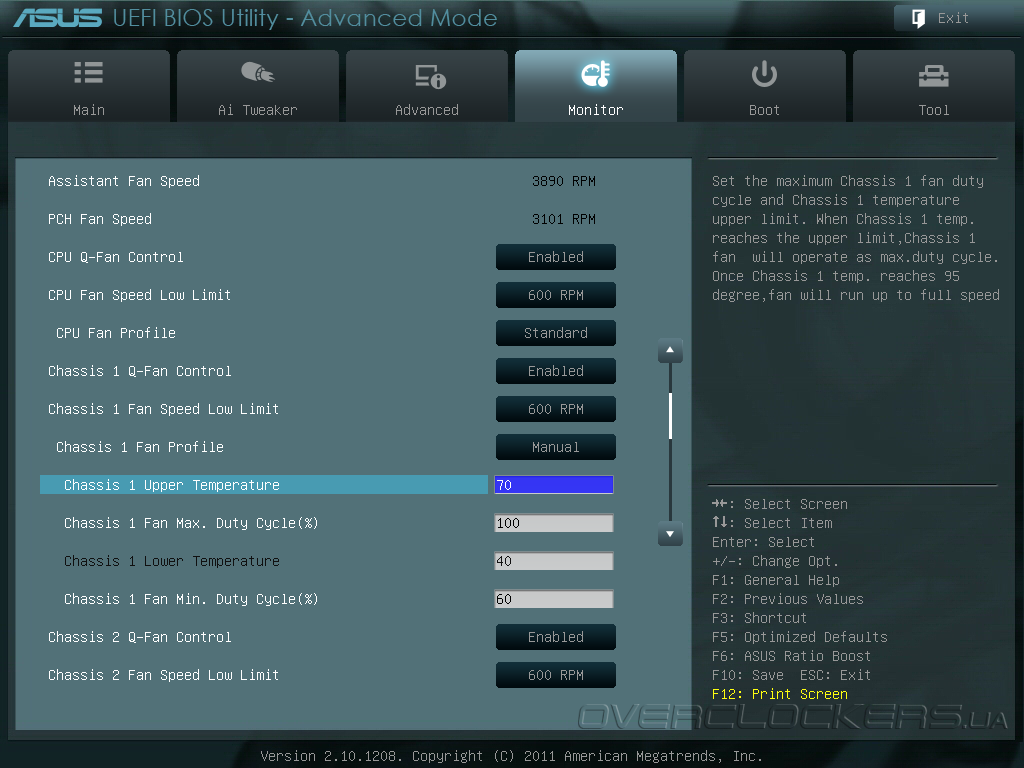Select the Chassis 1 Upper Temperature row label
The width and height of the screenshot is (1024, 768).
tap(172, 485)
